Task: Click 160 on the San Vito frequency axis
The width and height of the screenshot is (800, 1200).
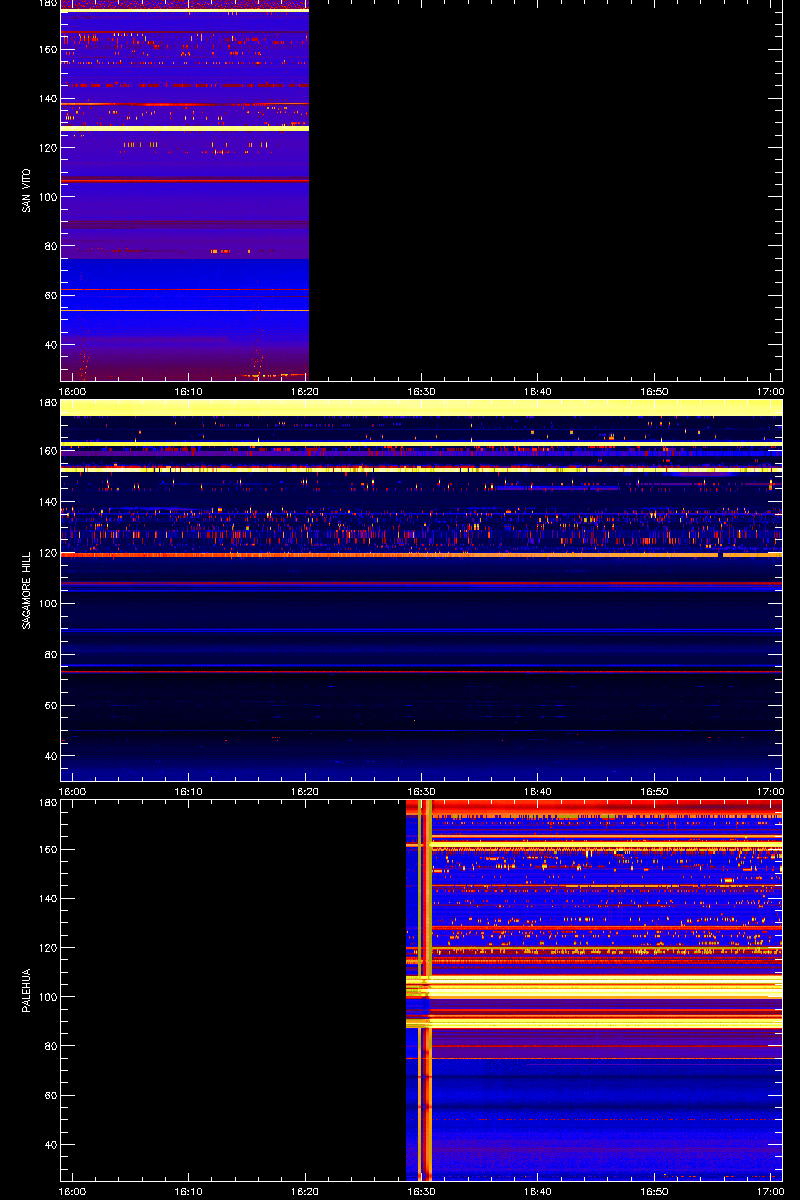Action: click(47, 50)
